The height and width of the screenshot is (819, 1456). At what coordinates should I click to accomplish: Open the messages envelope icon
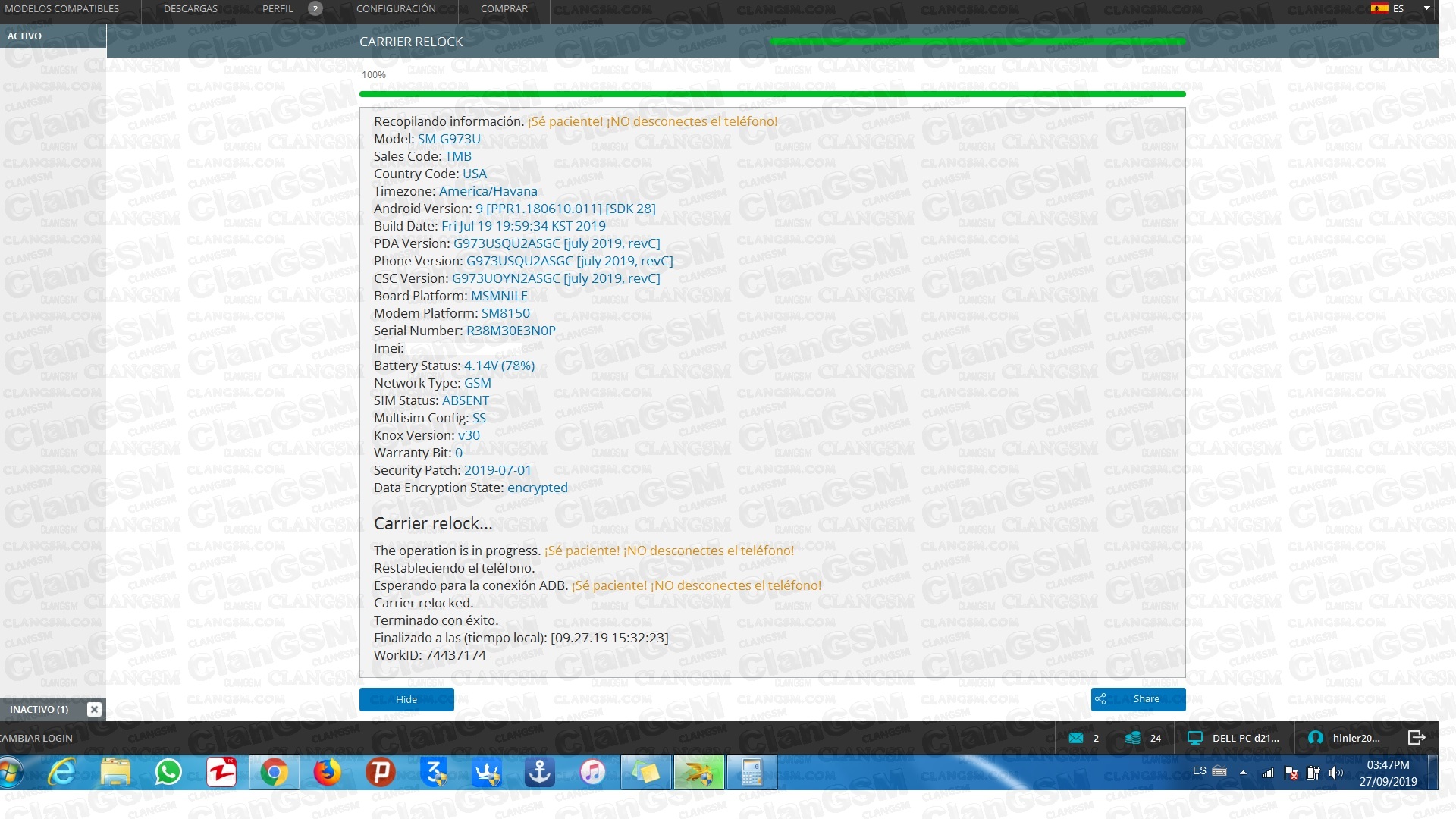(x=1076, y=738)
